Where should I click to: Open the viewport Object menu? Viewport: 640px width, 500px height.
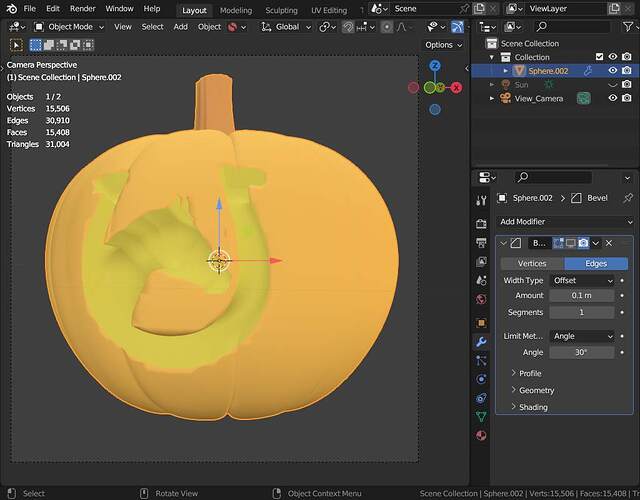[209, 27]
